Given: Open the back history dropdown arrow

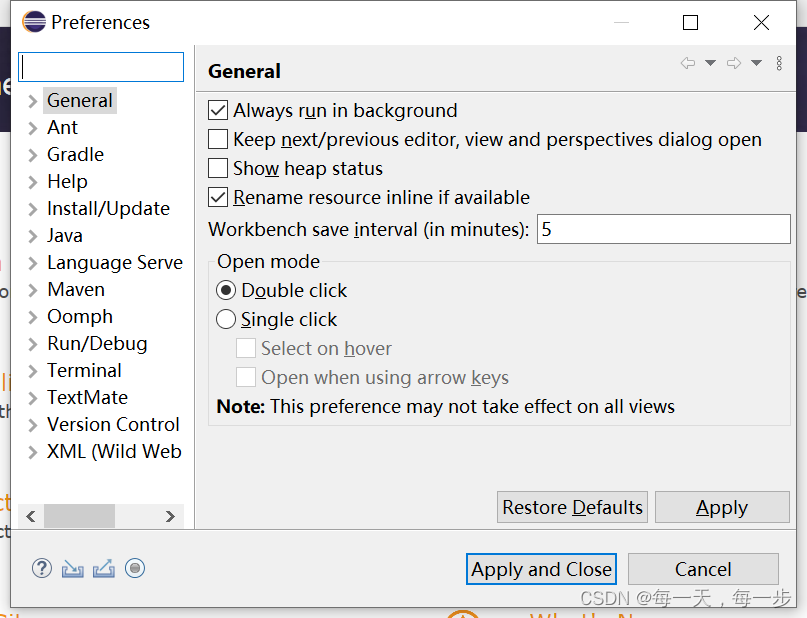Looking at the screenshot, I should [x=710, y=63].
